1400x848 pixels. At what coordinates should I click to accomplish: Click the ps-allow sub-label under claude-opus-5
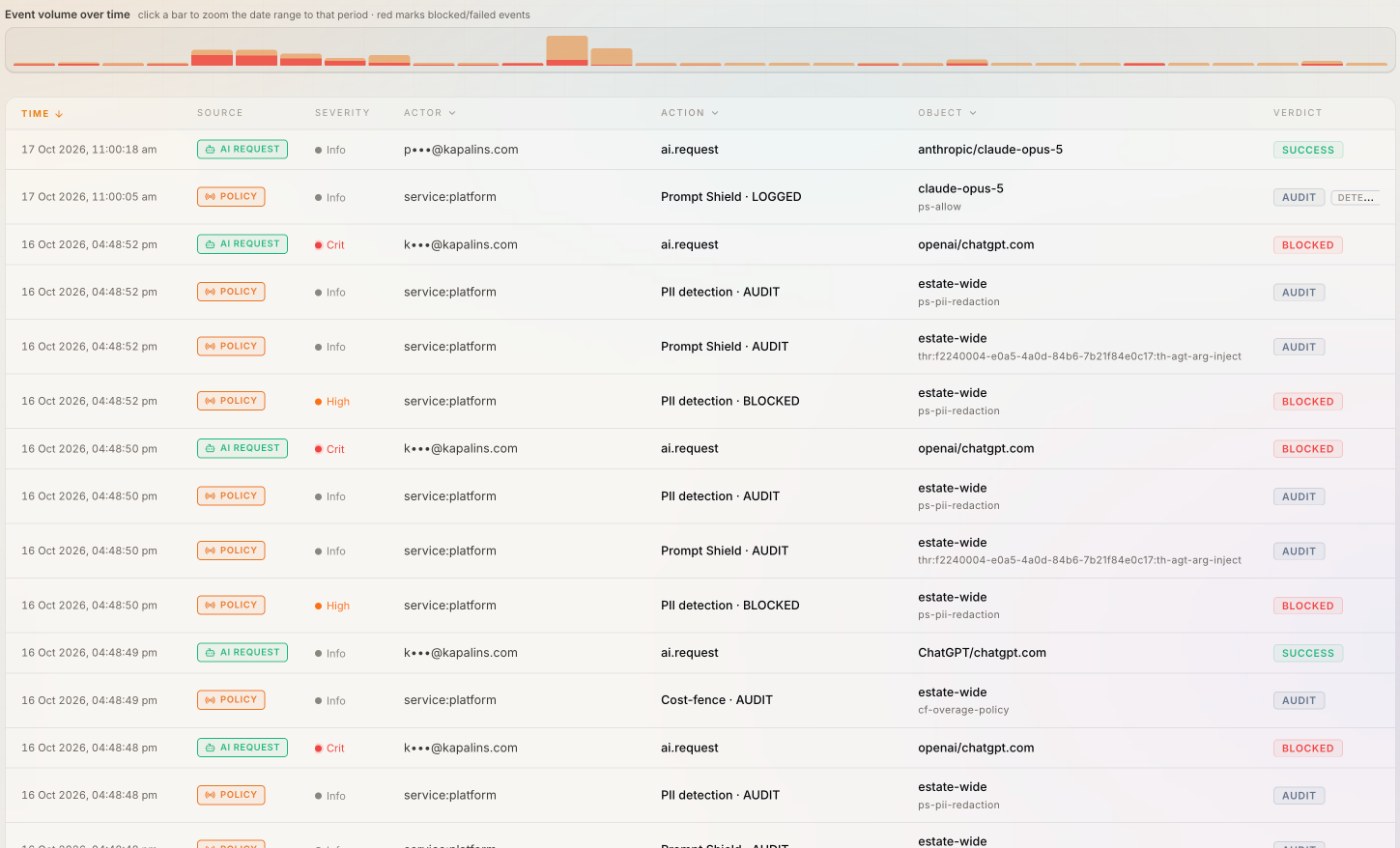[939, 206]
